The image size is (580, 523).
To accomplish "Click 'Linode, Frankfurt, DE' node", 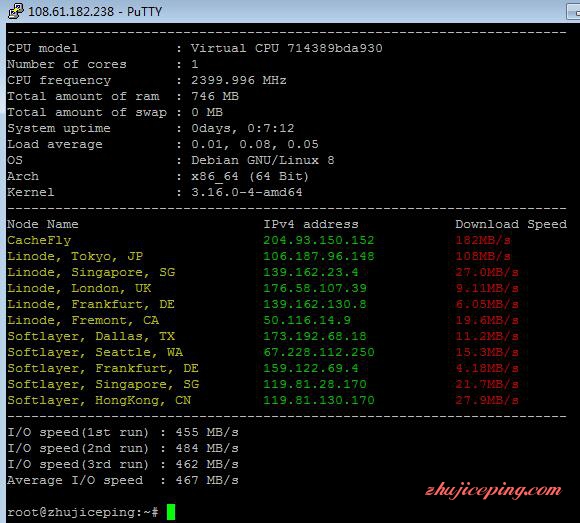I will 91,304.
